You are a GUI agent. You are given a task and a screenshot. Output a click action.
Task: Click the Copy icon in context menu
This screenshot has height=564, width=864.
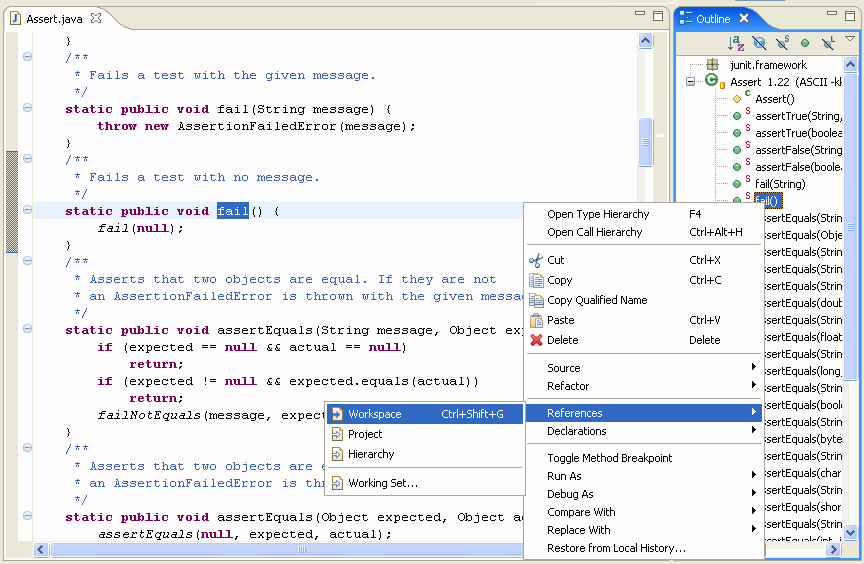point(536,280)
